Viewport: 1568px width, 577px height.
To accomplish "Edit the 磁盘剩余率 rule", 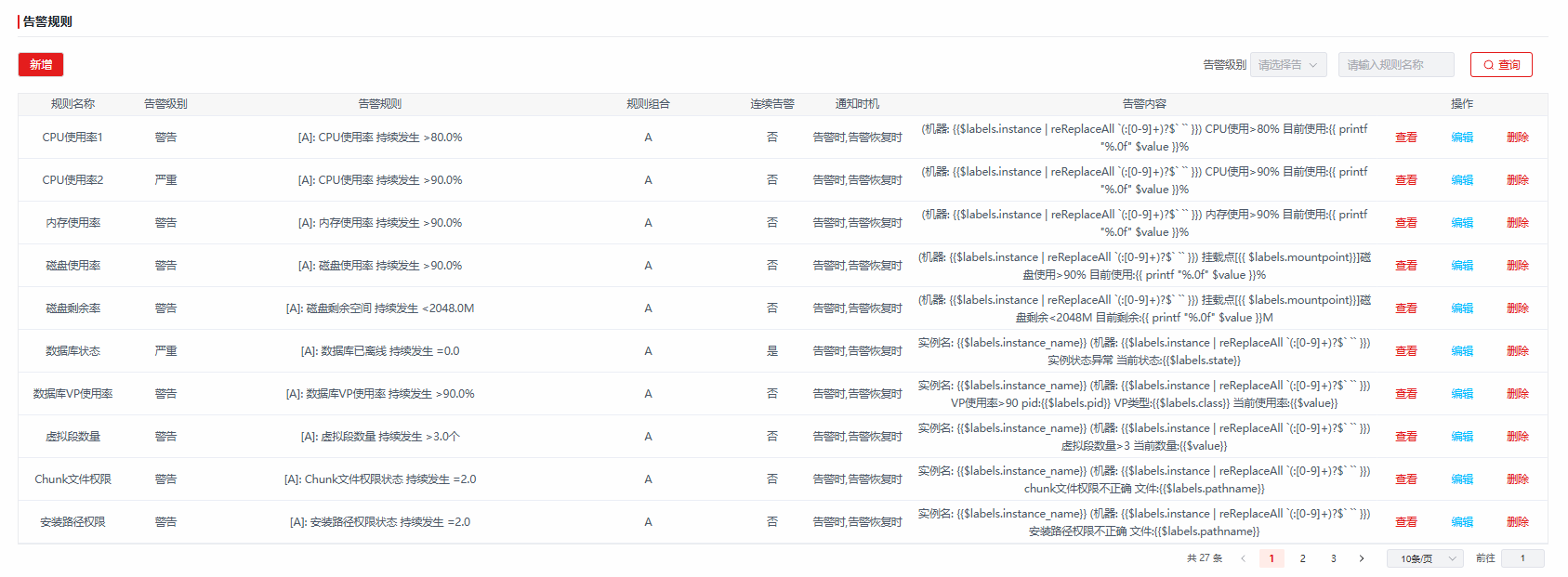I will tap(1461, 308).
